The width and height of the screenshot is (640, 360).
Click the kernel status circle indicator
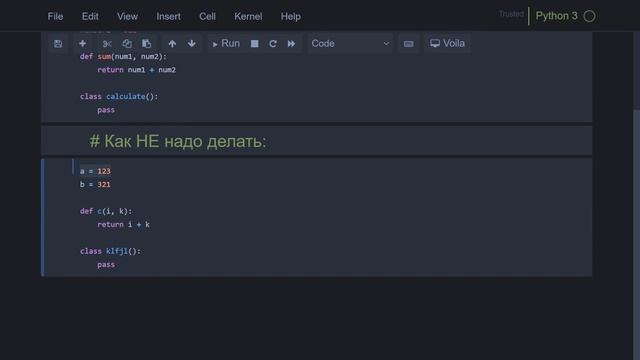pos(589,16)
